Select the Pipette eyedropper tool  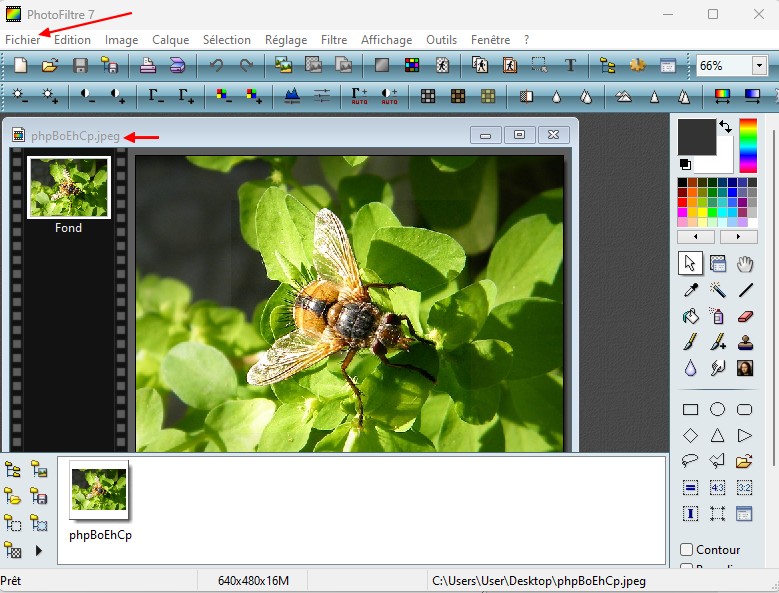click(691, 290)
